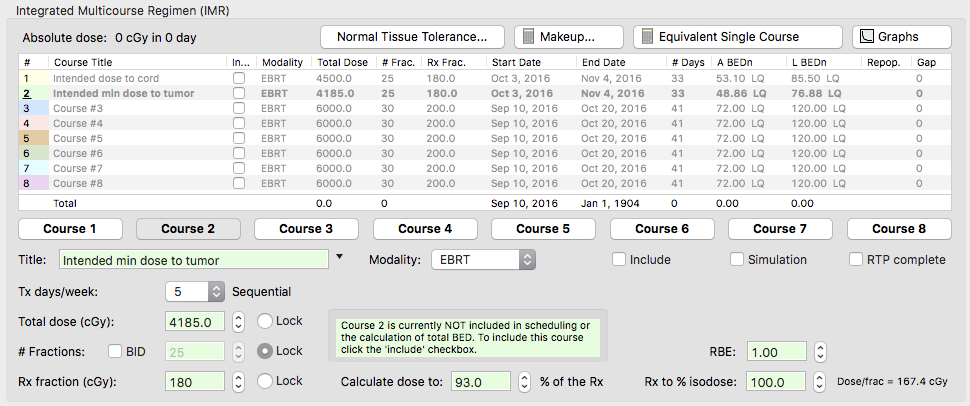970x406 pixels.
Task: Enable BID fractionation checkbox
Action: pyautogui.click(x=115, y=352)
